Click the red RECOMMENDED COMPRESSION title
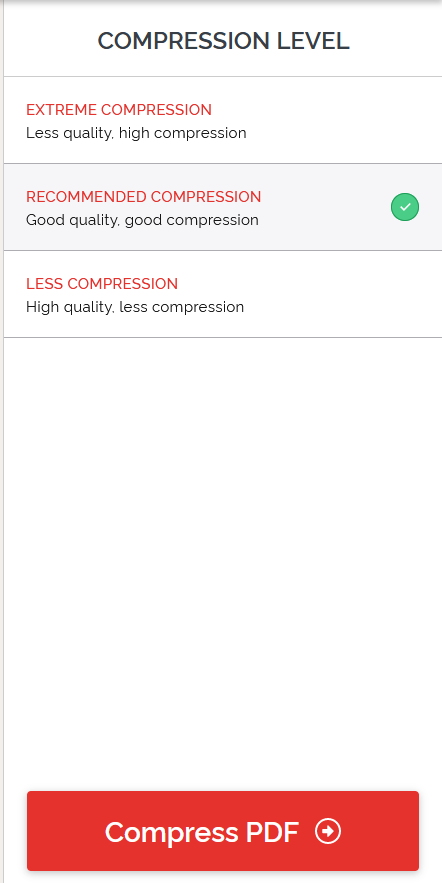 click(x=144, y=197)
